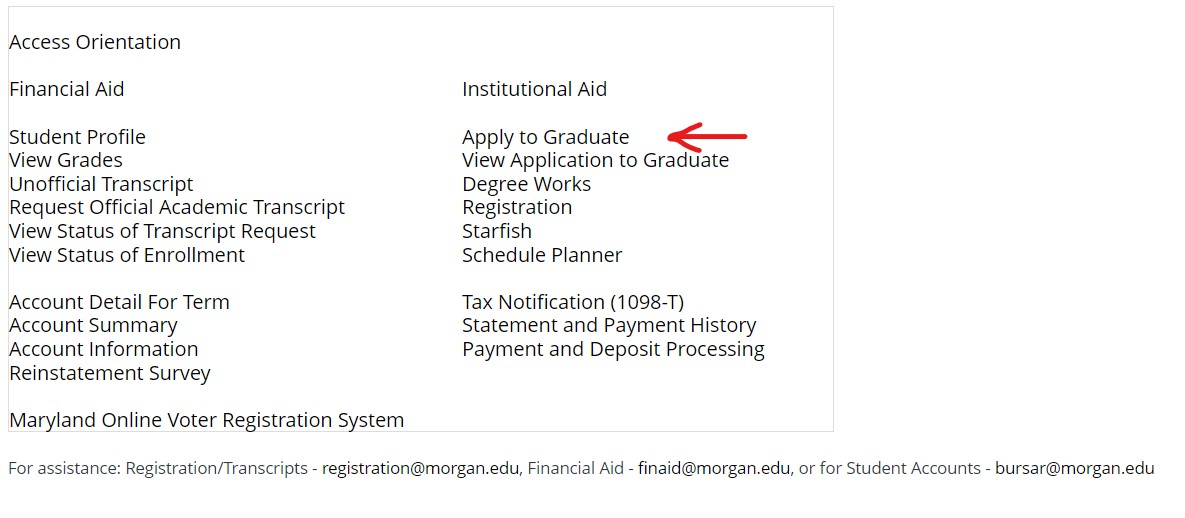
Task: Select Account Detail For Term
Action: 119,302
